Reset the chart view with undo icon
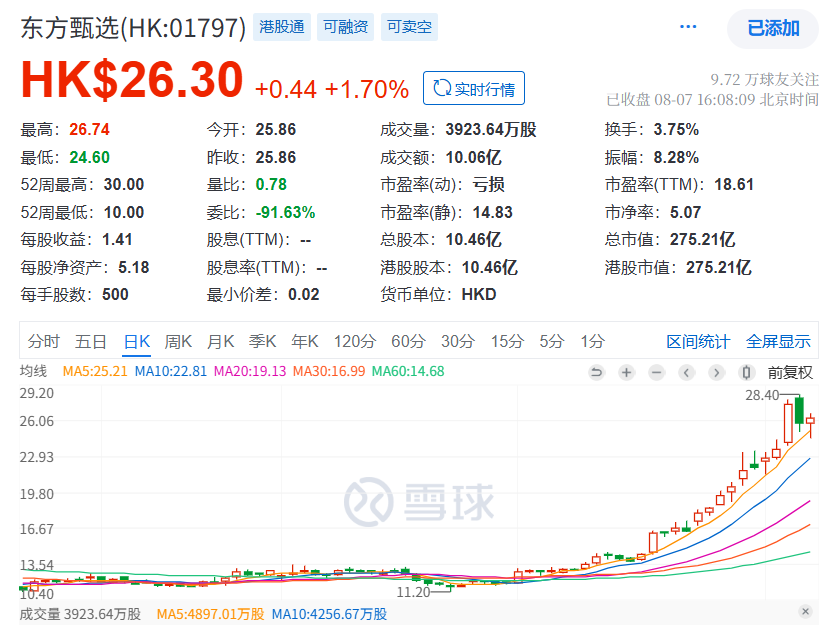The image size is (835, 625). (x=597, y=372)
